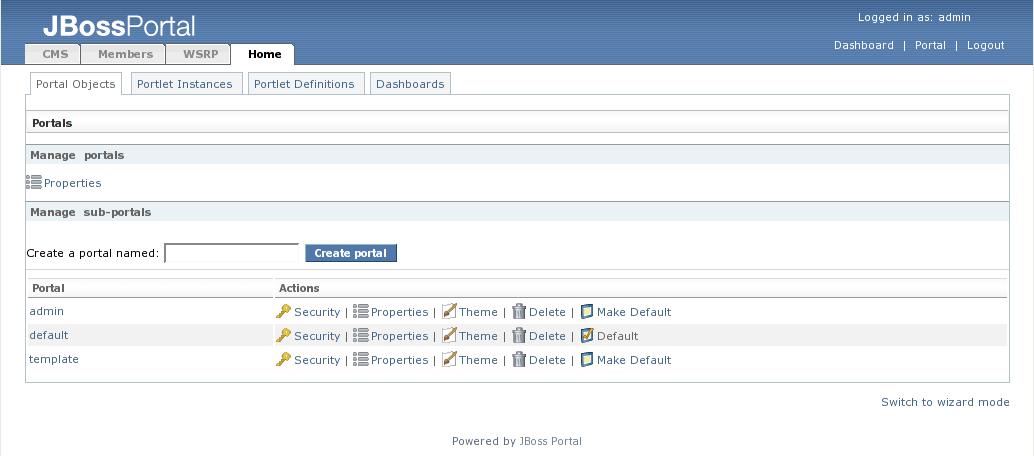Click the Properties list icon in template row
The width and height of the screenshot is (1034, 456).
tap(361, 360)
